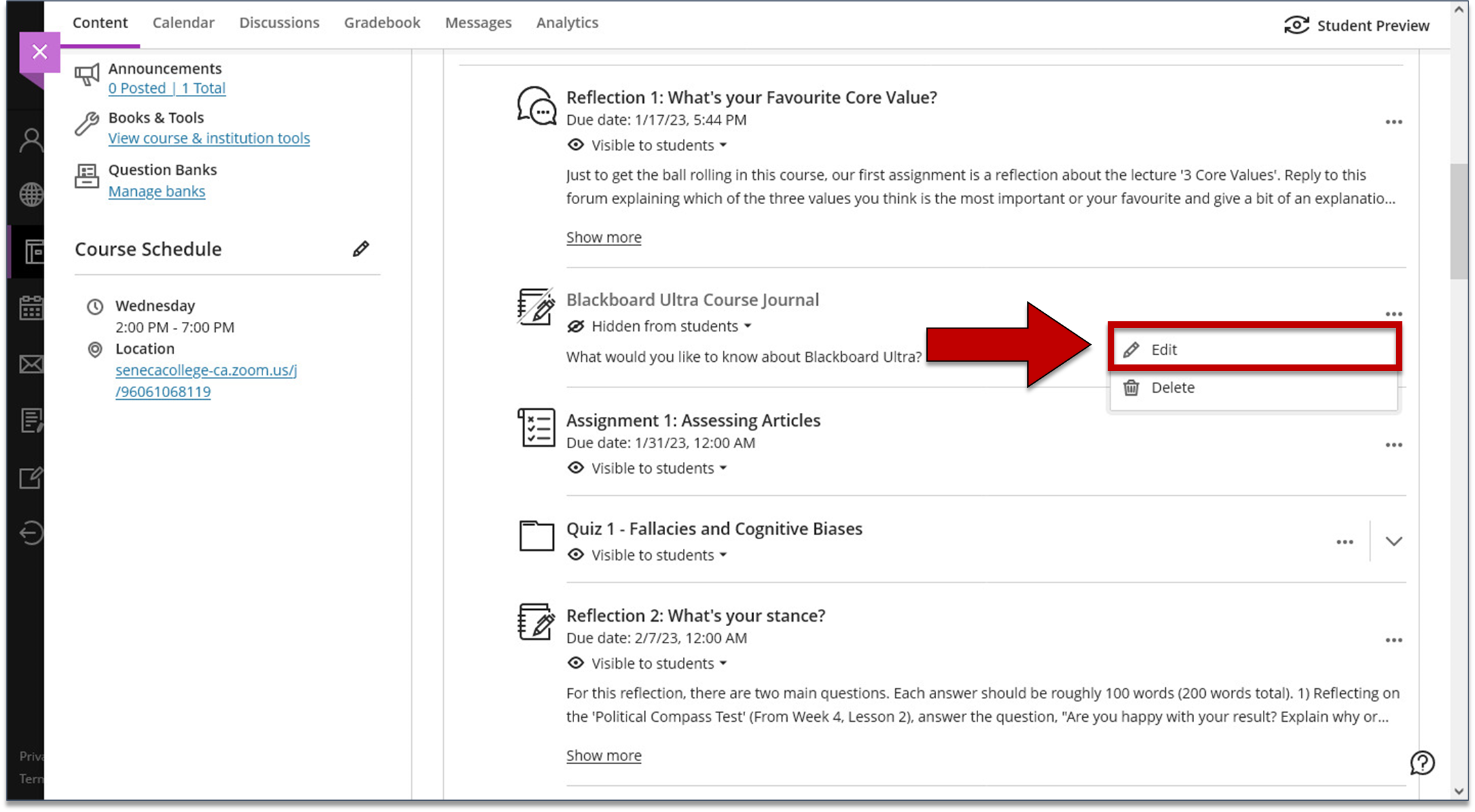Open the Manage banks link

(157, 191)
